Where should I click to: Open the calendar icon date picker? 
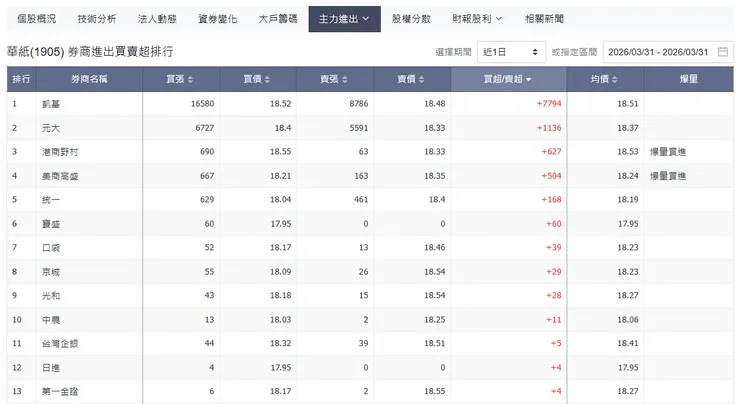pyautogui.click(x=723, y=52)
